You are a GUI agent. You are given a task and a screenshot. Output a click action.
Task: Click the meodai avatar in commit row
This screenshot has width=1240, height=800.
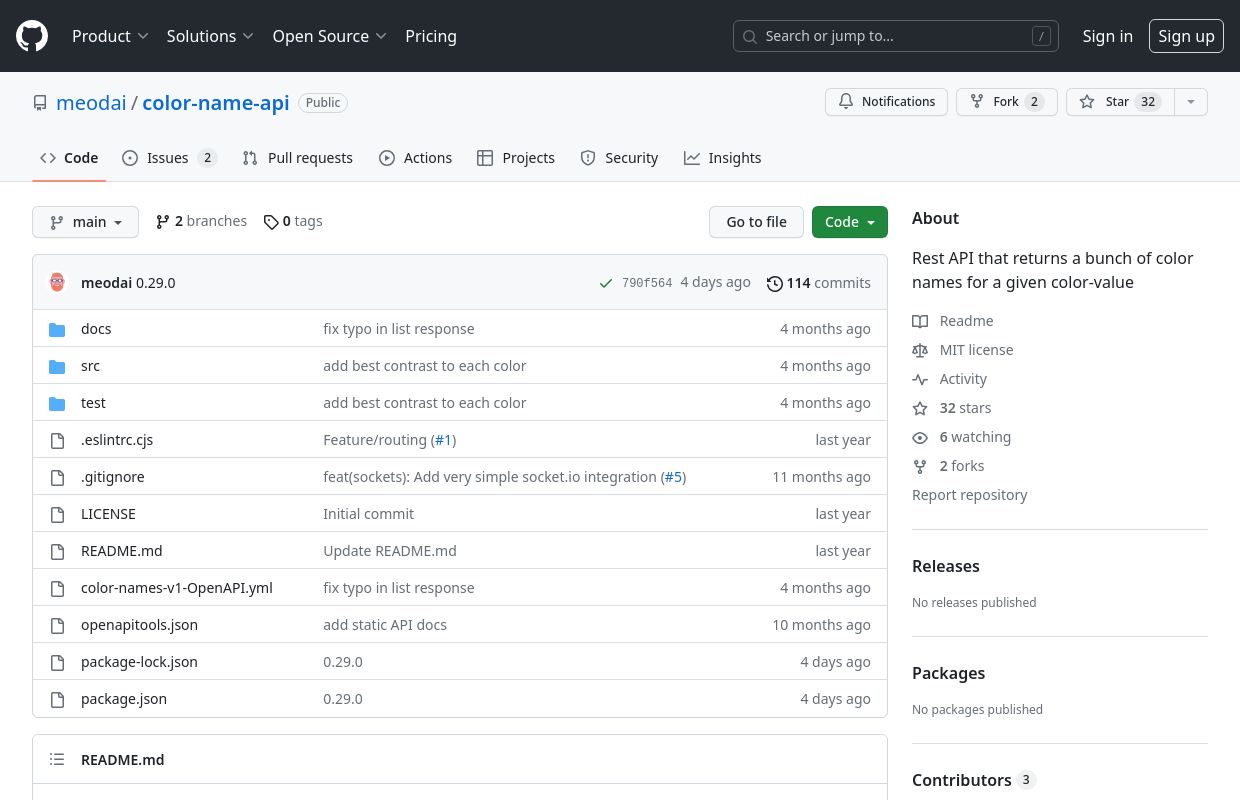coord(57,283)
